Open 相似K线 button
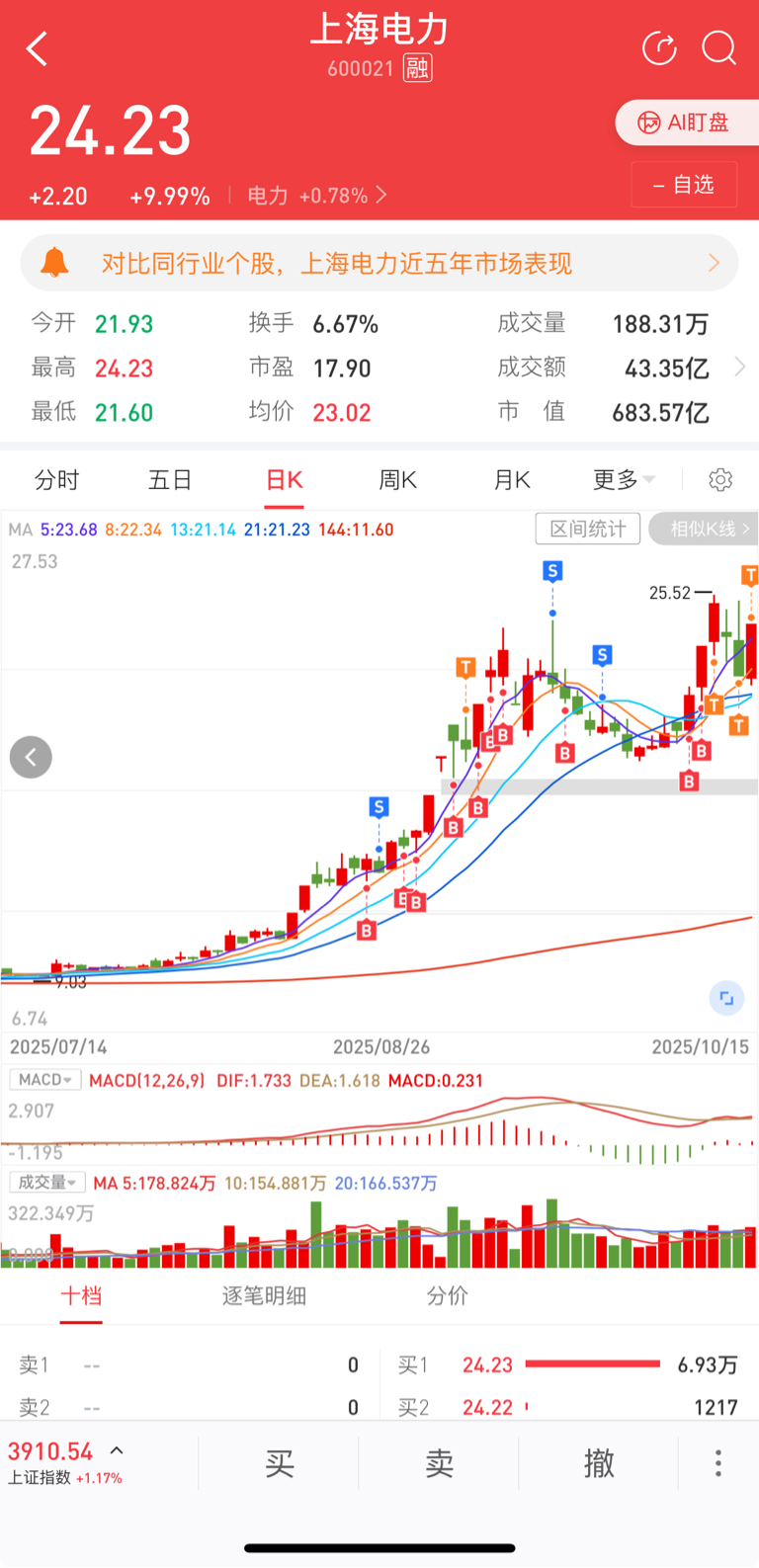The image size is (759, 1568). [x=704, y=529]
